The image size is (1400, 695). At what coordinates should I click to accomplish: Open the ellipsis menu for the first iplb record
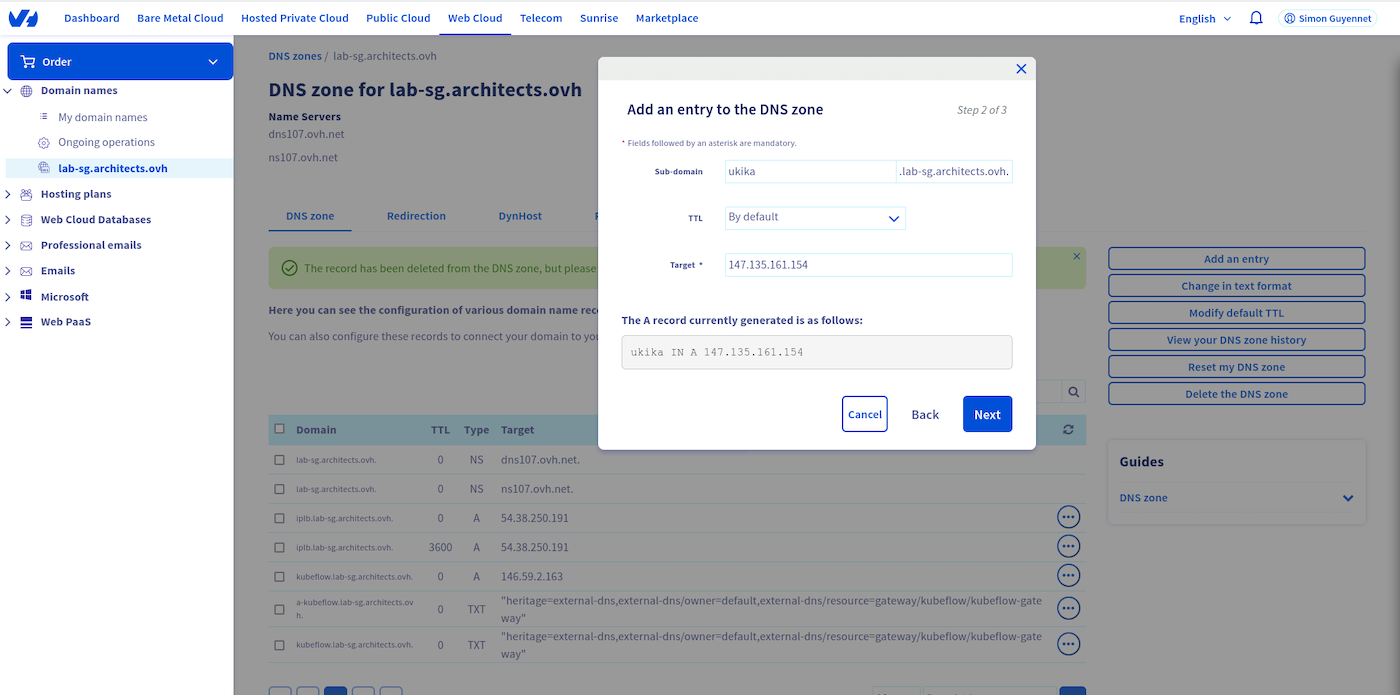tap(1068, 517)
